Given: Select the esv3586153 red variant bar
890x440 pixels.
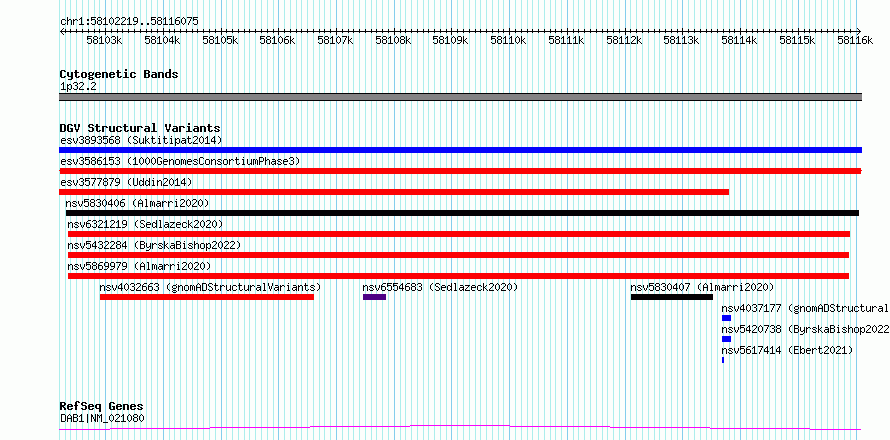Looking at the screenshot, I should (460, 171).
